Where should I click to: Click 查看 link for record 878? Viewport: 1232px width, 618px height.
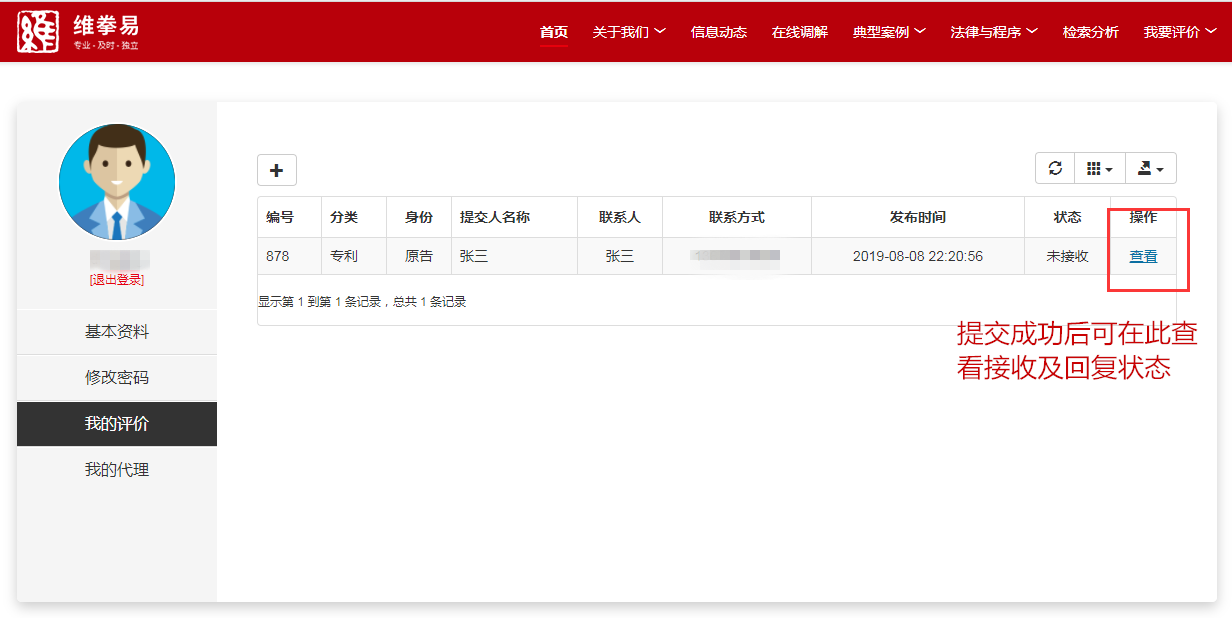tap(1143, 256)
